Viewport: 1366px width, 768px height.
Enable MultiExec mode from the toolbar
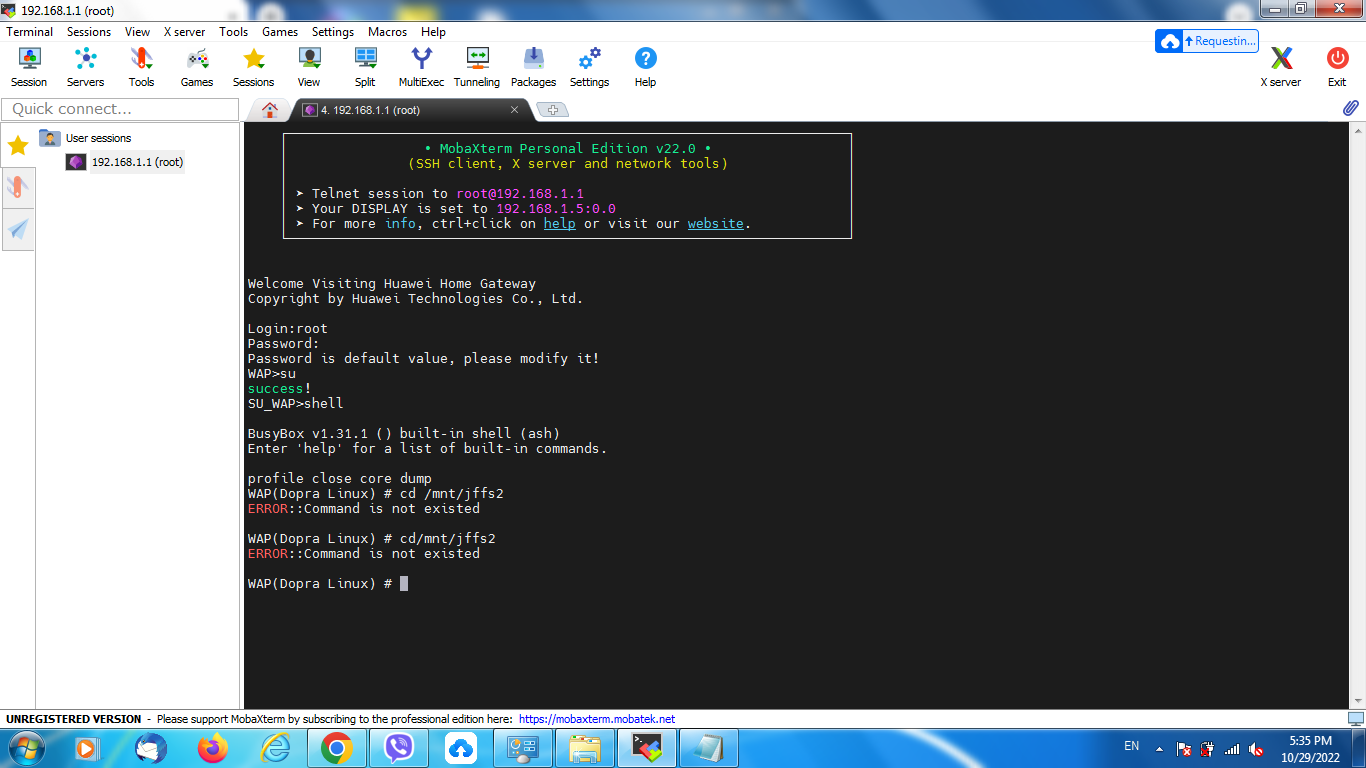click(x=421, y=67)
